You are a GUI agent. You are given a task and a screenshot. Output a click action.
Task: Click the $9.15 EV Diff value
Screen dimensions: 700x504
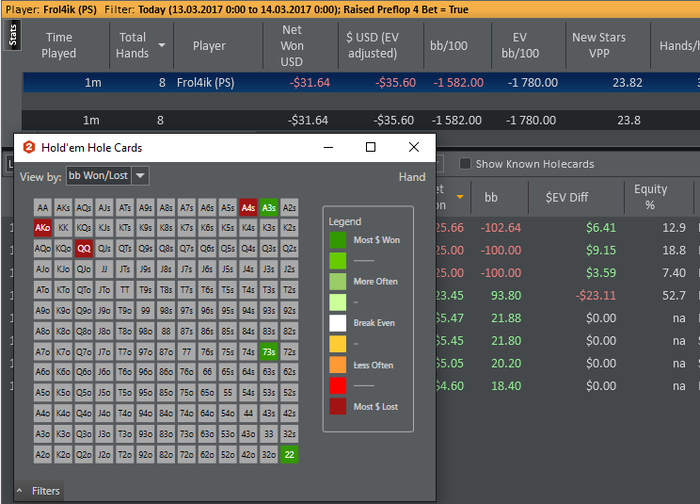click(601, 250)
